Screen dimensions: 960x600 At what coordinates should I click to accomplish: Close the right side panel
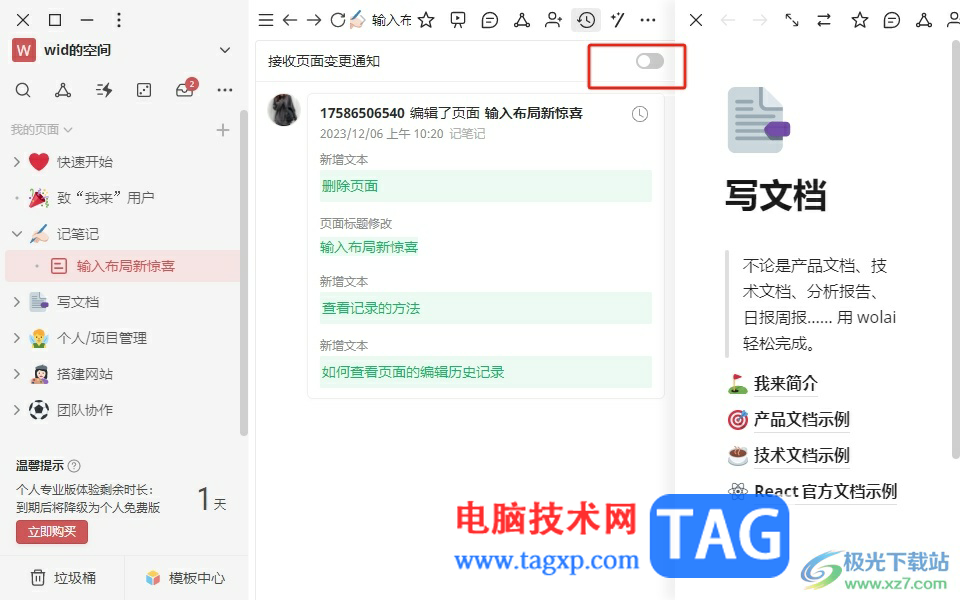tap(696, 20)
